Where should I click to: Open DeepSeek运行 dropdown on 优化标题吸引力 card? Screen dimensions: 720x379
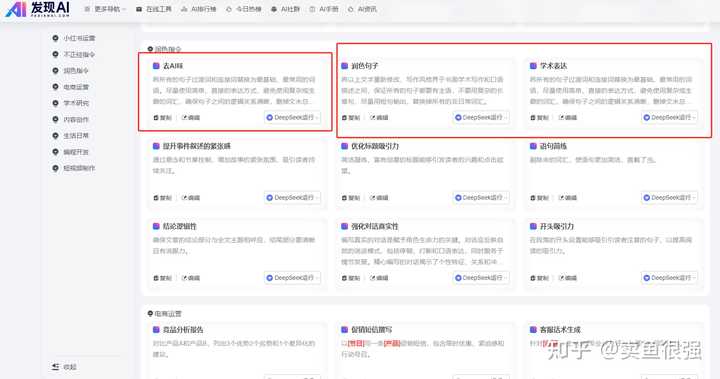point(481,198)
